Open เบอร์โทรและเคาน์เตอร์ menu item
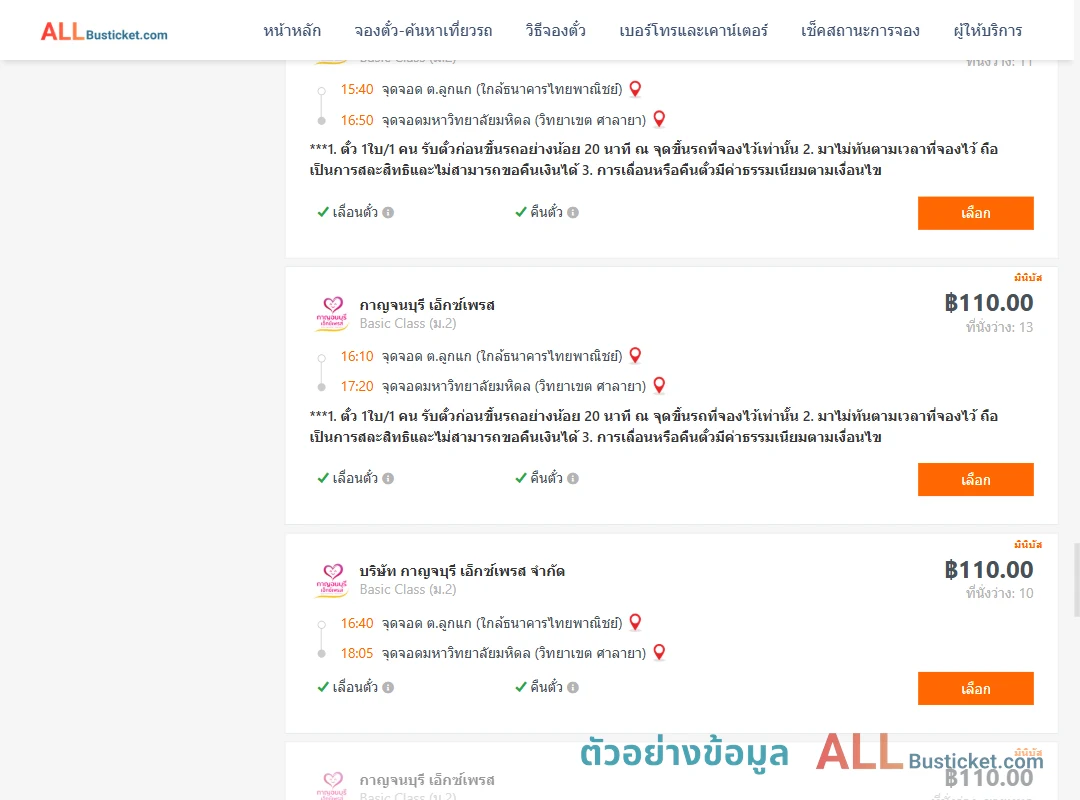 693,30
